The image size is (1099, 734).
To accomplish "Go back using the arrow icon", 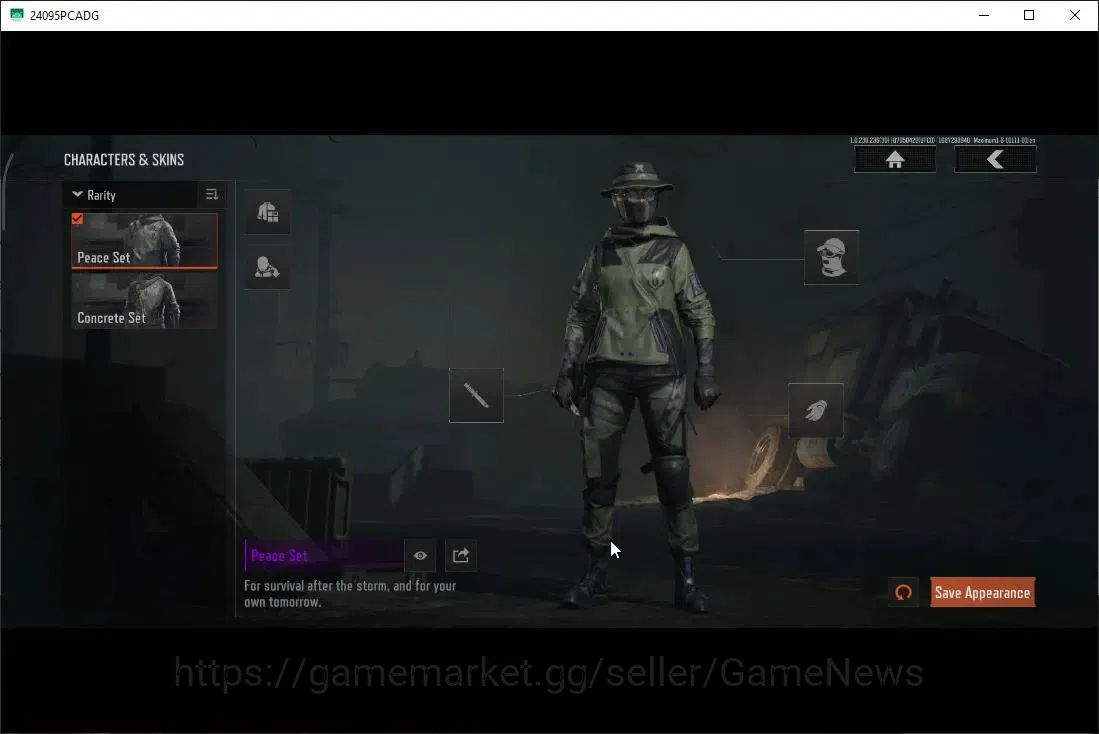I will click(995, 160).
